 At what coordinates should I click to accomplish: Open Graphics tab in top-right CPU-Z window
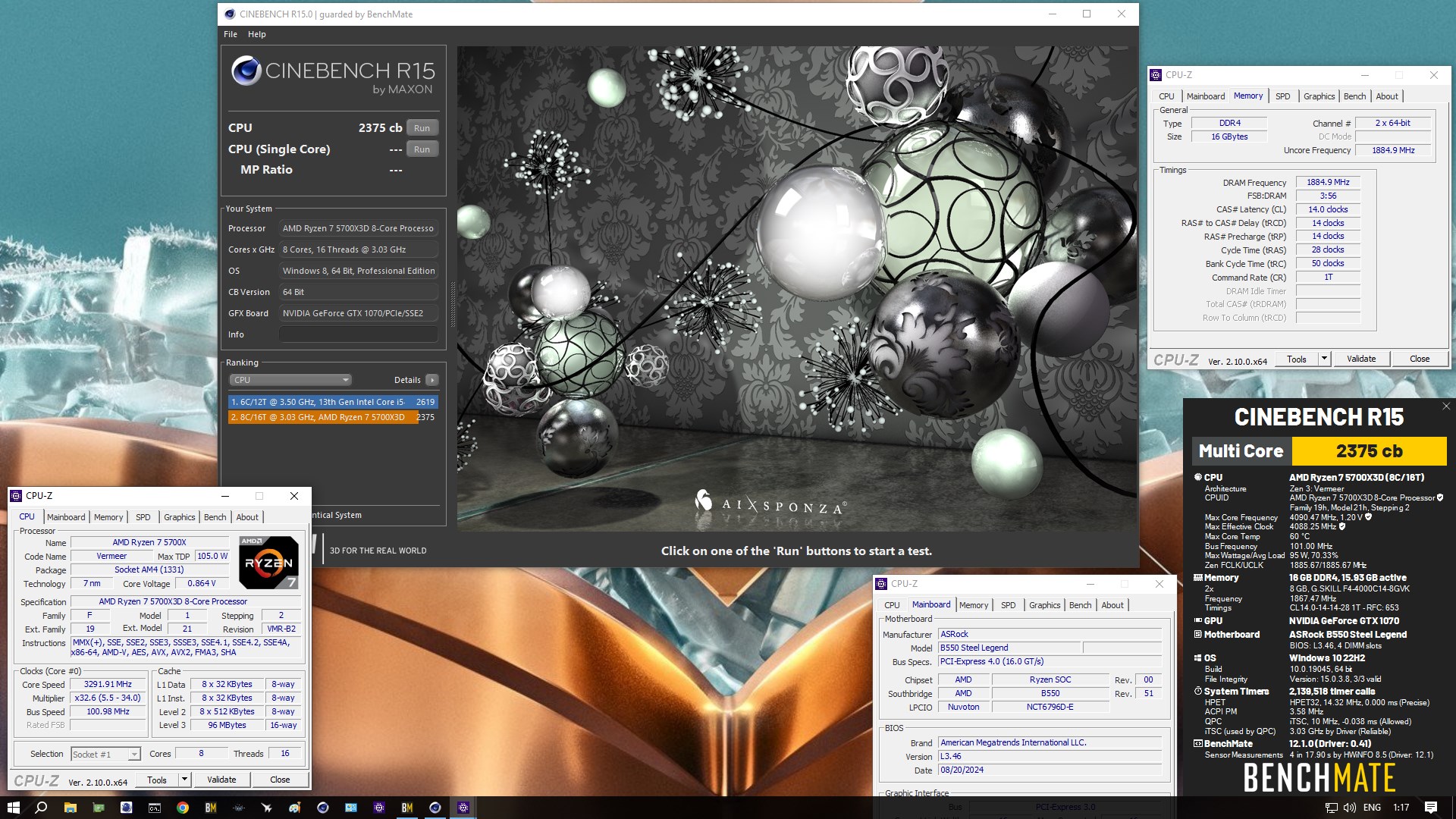(x=1319, y=96)
